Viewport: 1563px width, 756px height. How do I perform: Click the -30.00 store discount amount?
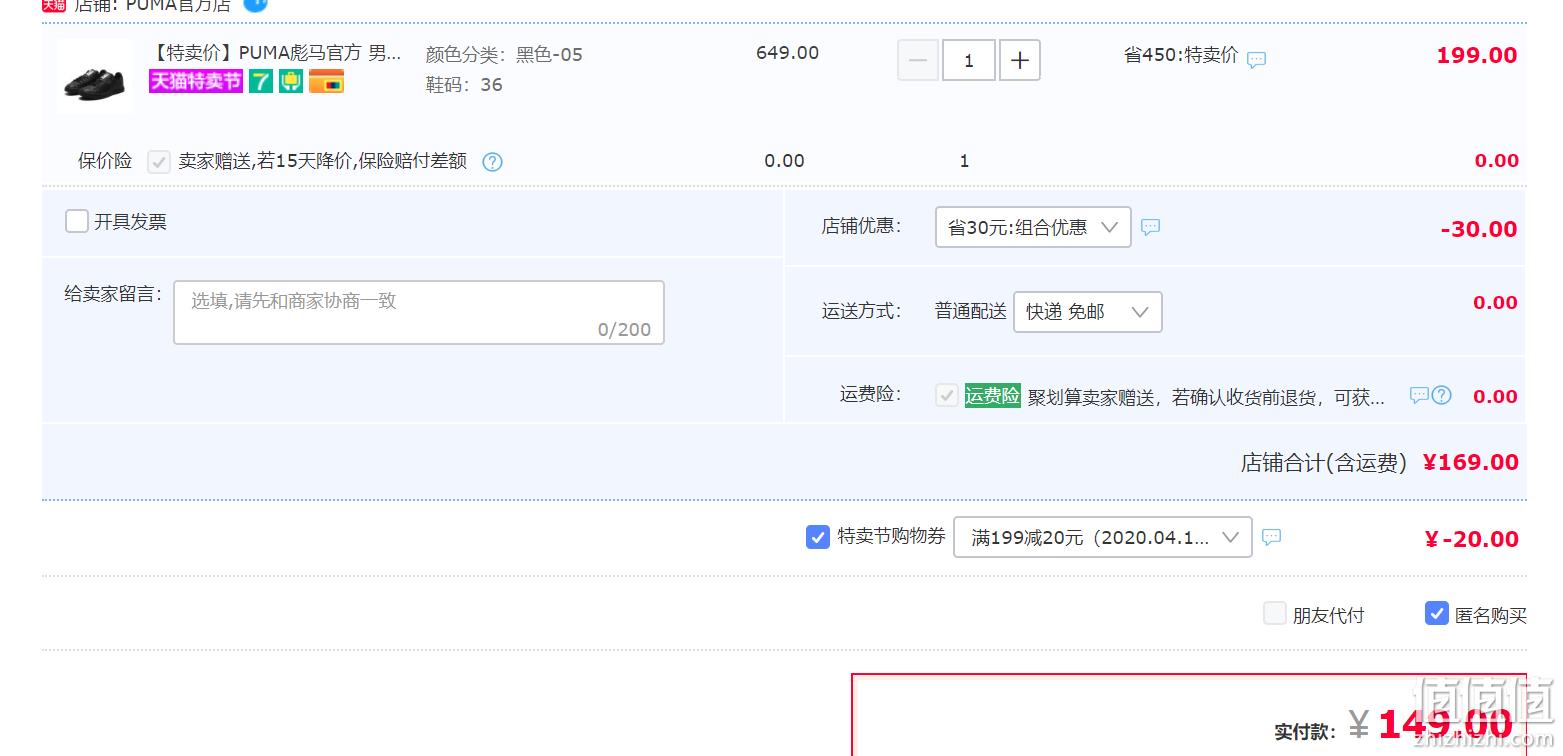[x=1479, y=229]
